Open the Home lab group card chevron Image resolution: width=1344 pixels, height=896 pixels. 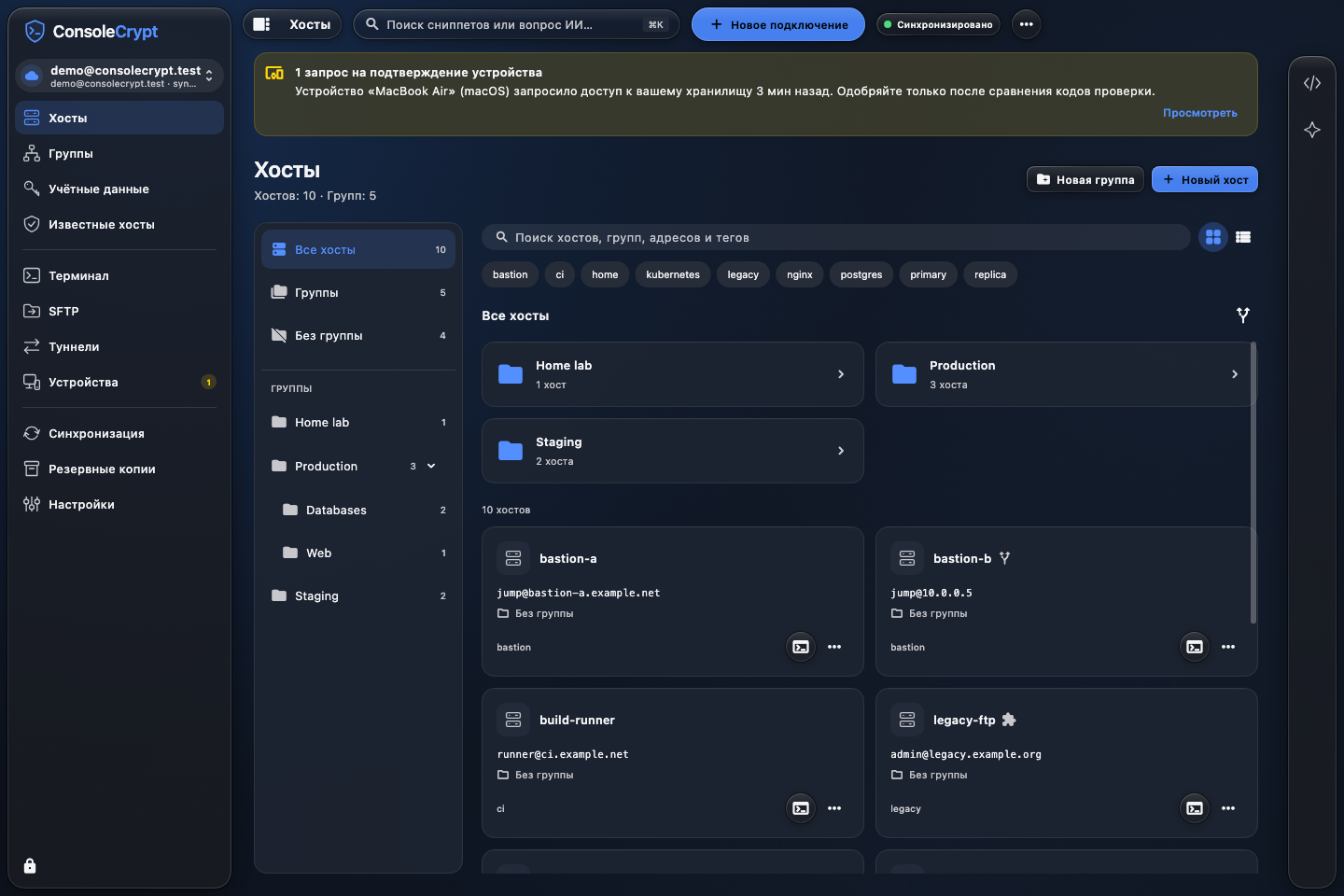coord(841,374)
